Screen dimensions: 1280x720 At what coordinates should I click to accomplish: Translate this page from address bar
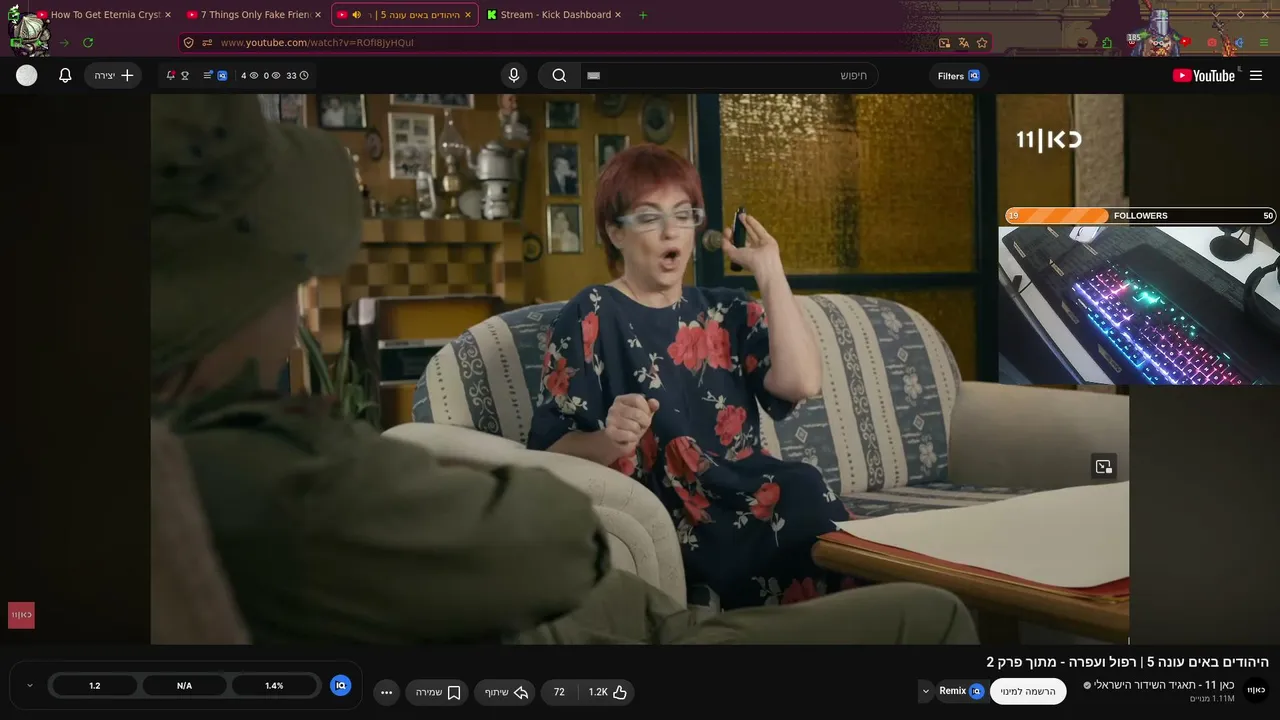963,43
